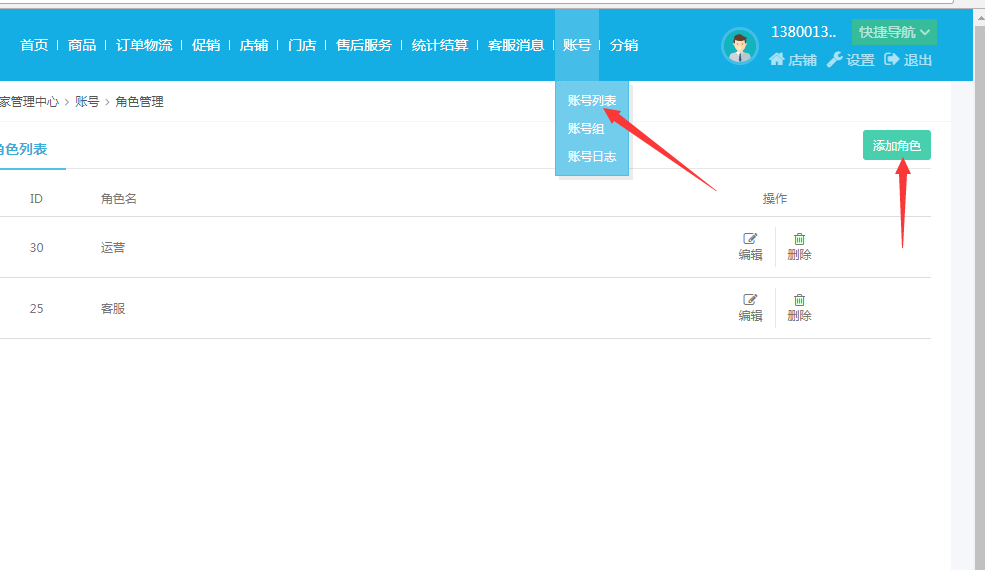Open the 售后服务 navigation item
Image resolution: width=985 pixels, height=570 pixels.
tap(364, 45)
